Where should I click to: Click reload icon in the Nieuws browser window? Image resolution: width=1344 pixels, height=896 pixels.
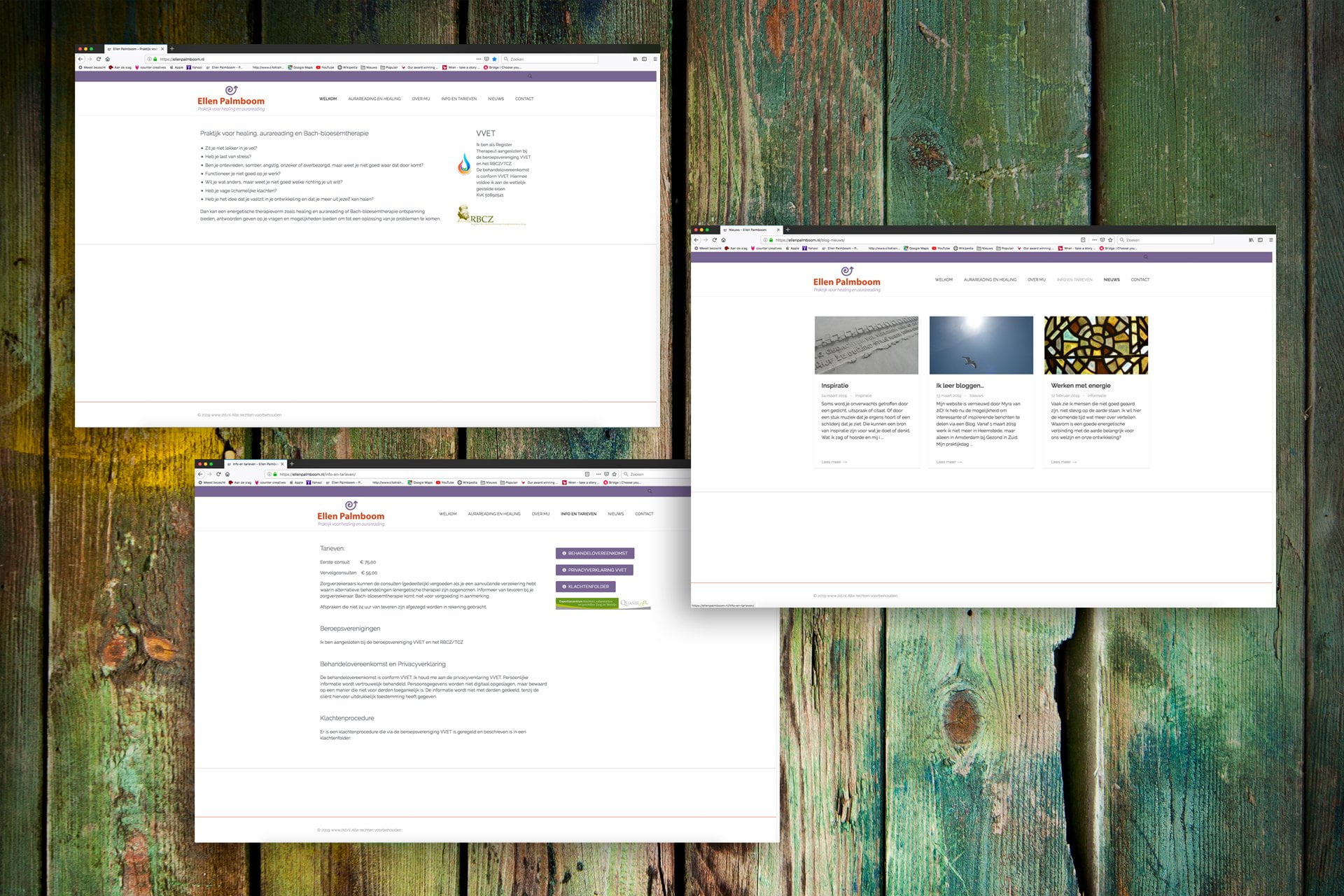pyautogui.click(x=714, y=240)
